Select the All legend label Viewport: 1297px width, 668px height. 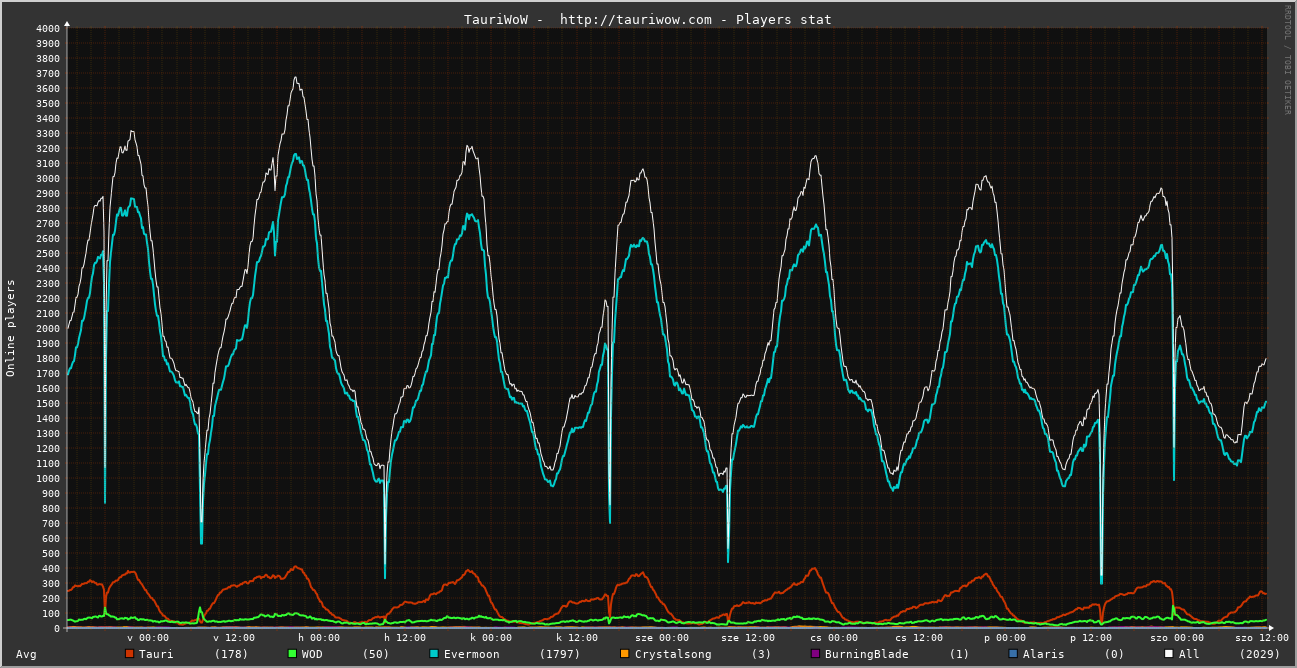[1189, 654]
